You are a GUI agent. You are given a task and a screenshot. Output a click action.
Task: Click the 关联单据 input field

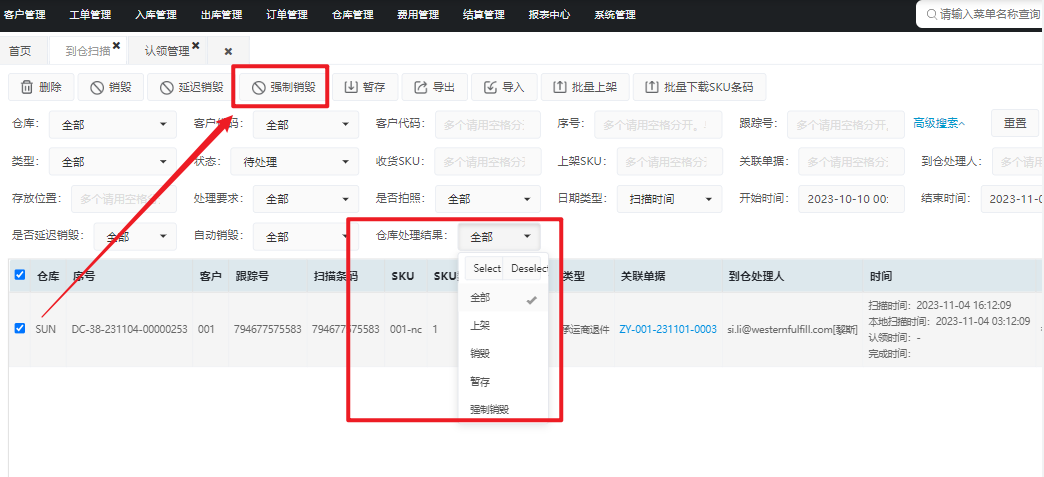852,161
